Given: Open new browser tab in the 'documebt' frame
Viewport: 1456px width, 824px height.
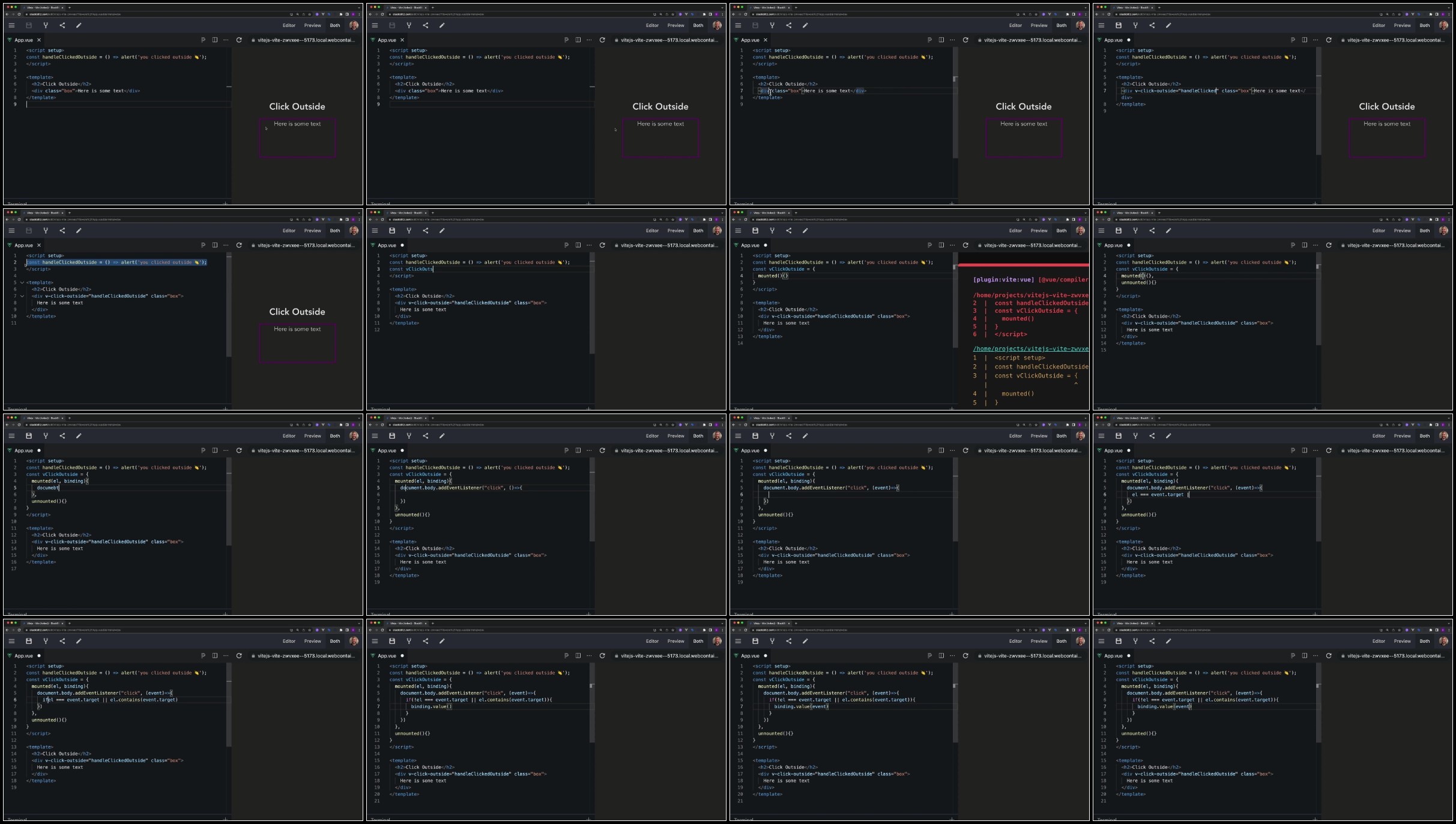Looking at the screenshot, I should coord(70,418).
